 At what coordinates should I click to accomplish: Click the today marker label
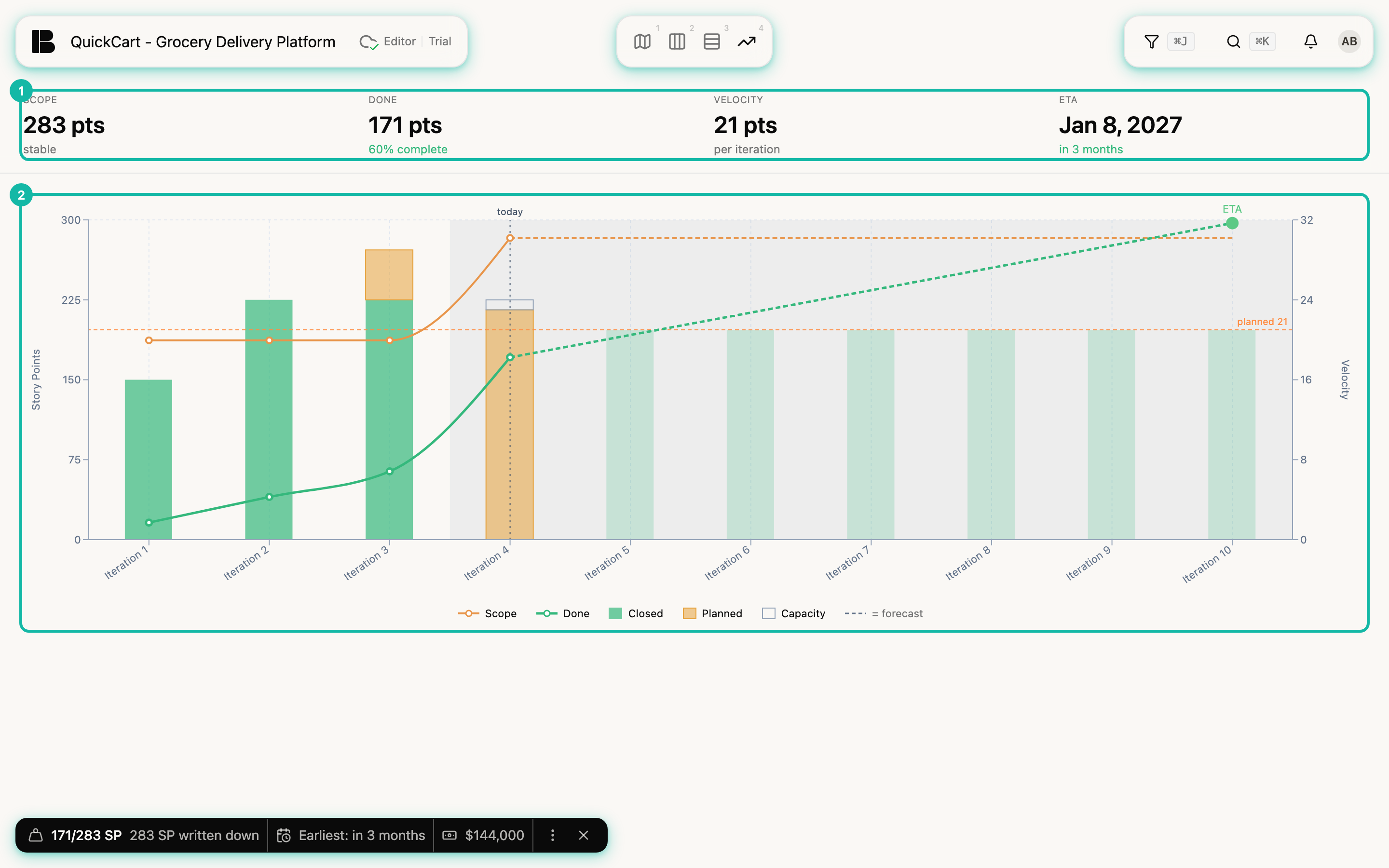point(510,212)
